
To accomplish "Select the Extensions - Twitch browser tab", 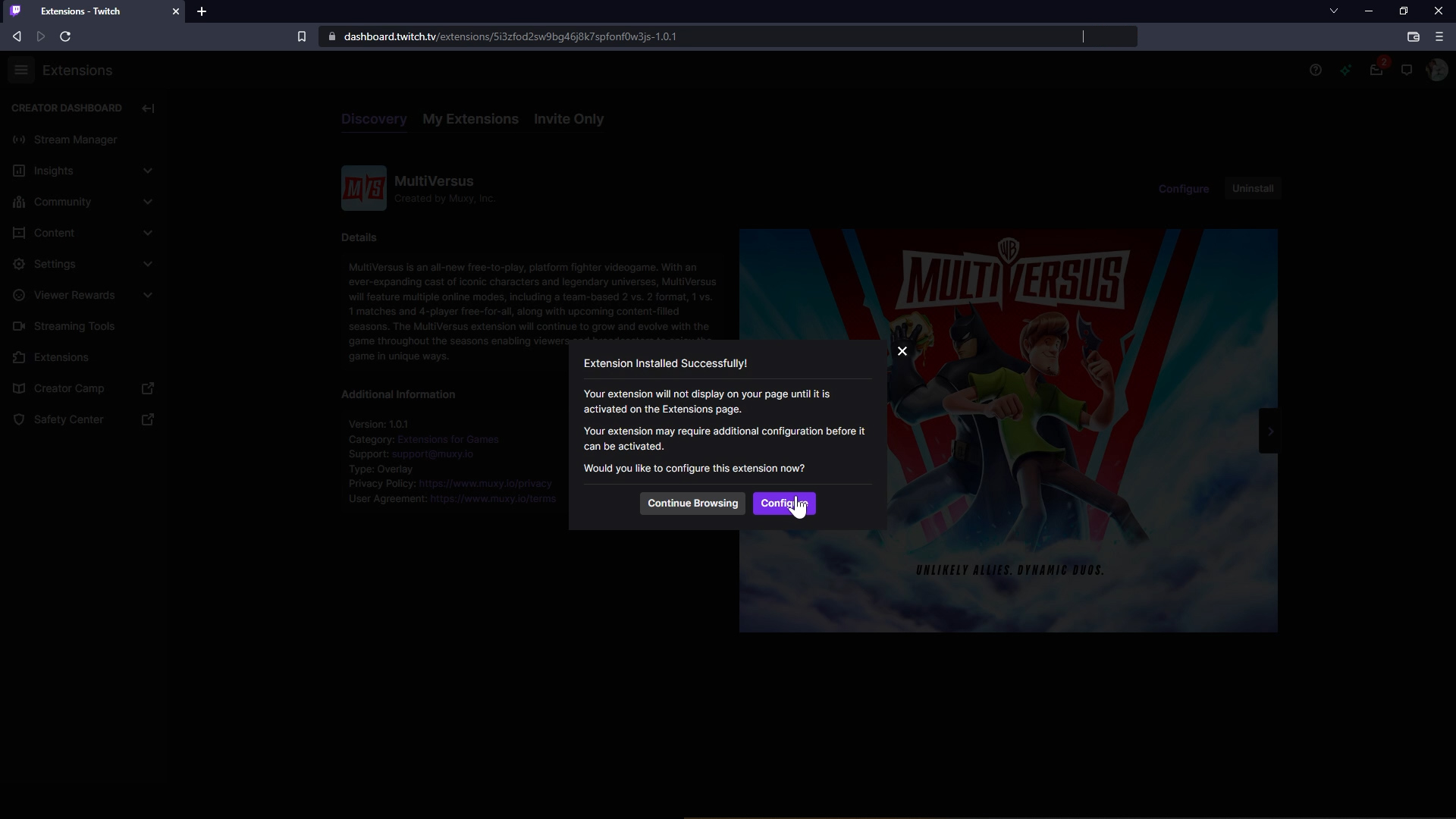I will [93, 11].
